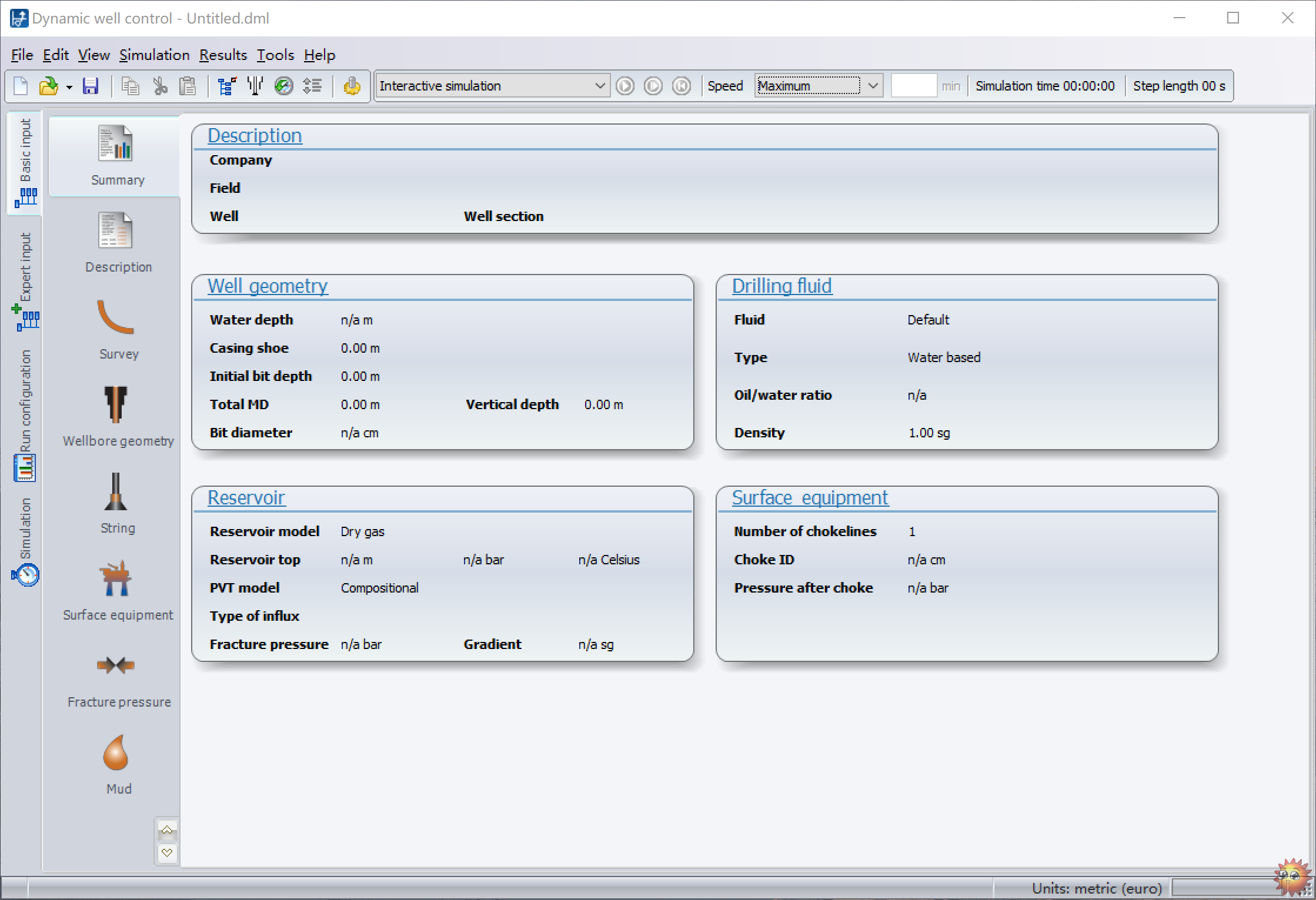Switch to Basic input vertical tab
The width and height of the screenshot is (1316, 900).
coord(25,163)
